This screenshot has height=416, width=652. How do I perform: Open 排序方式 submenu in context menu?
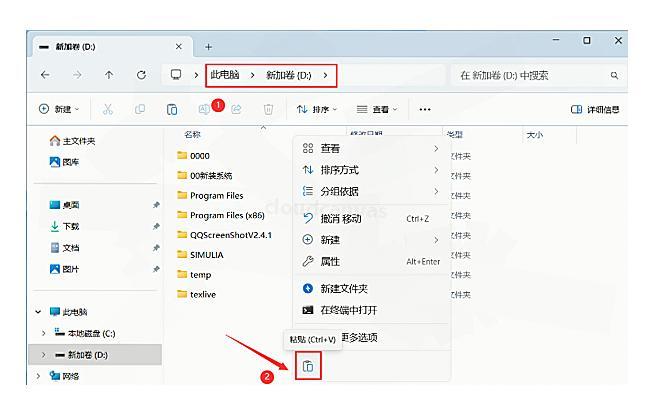pyautogui.click(x=371, y=170)
